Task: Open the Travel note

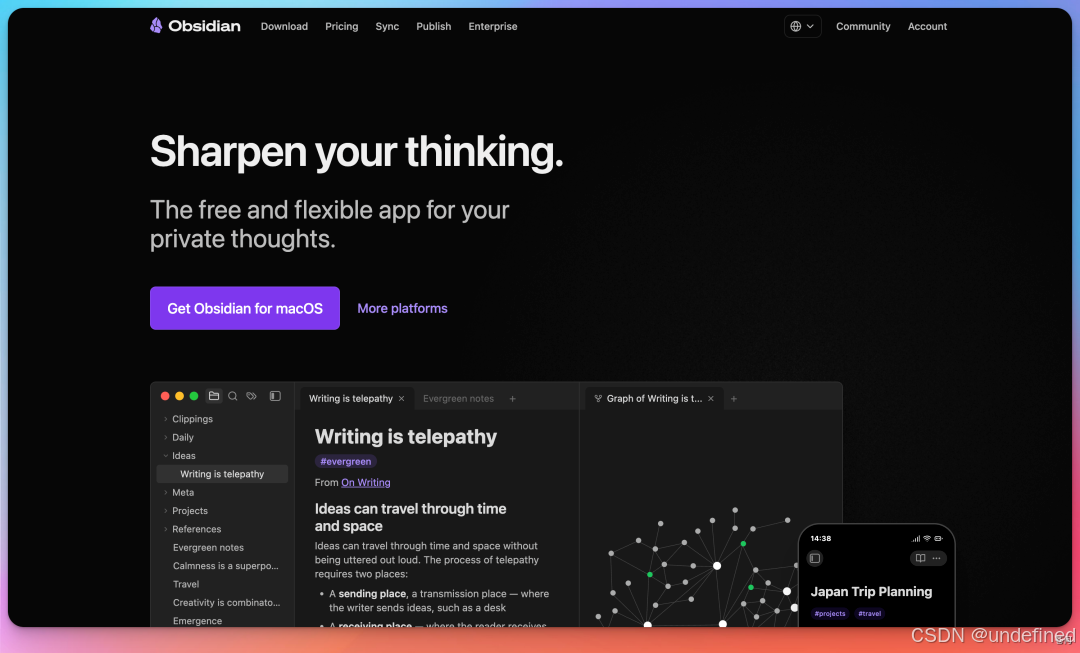Action: (x=186, y=584)
